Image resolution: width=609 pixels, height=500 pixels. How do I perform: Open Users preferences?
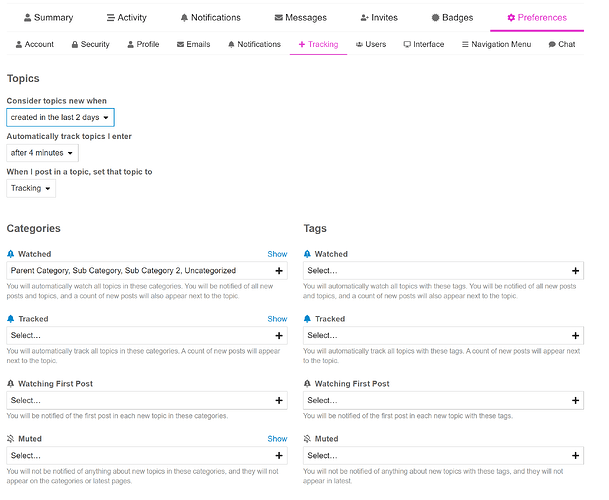coord(371,44)
